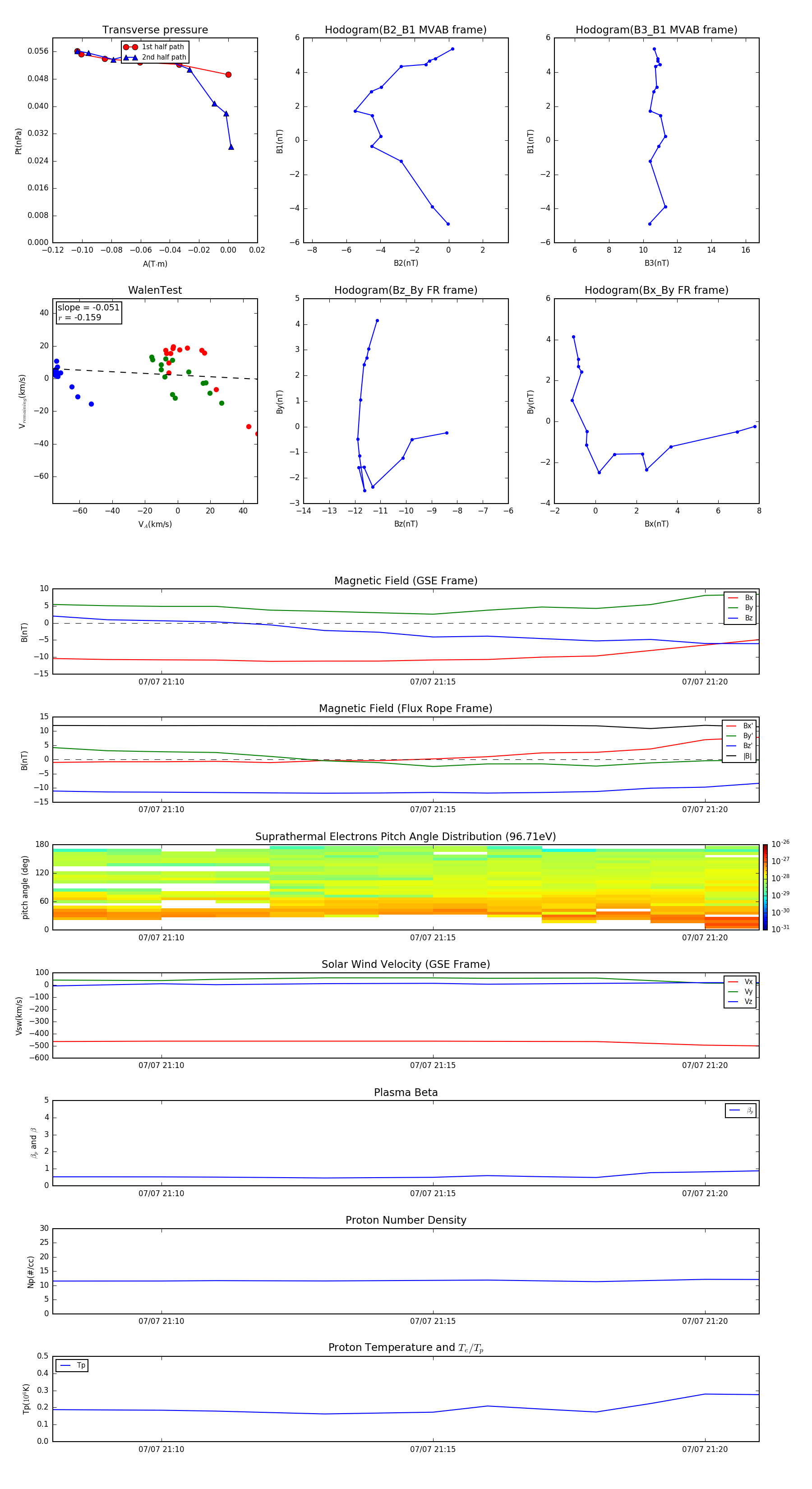
Task: Click the Suprathermal Electrons Pitch Angle title
Action: click(406, 837)
